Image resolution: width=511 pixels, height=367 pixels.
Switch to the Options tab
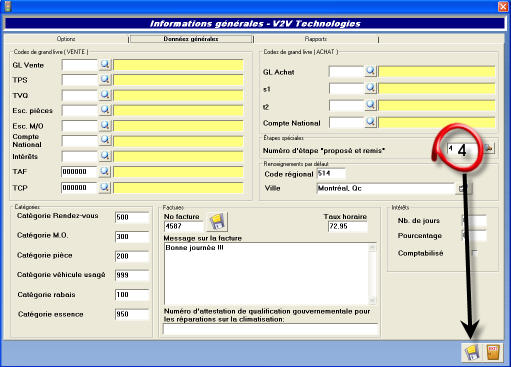coord(66,39)
